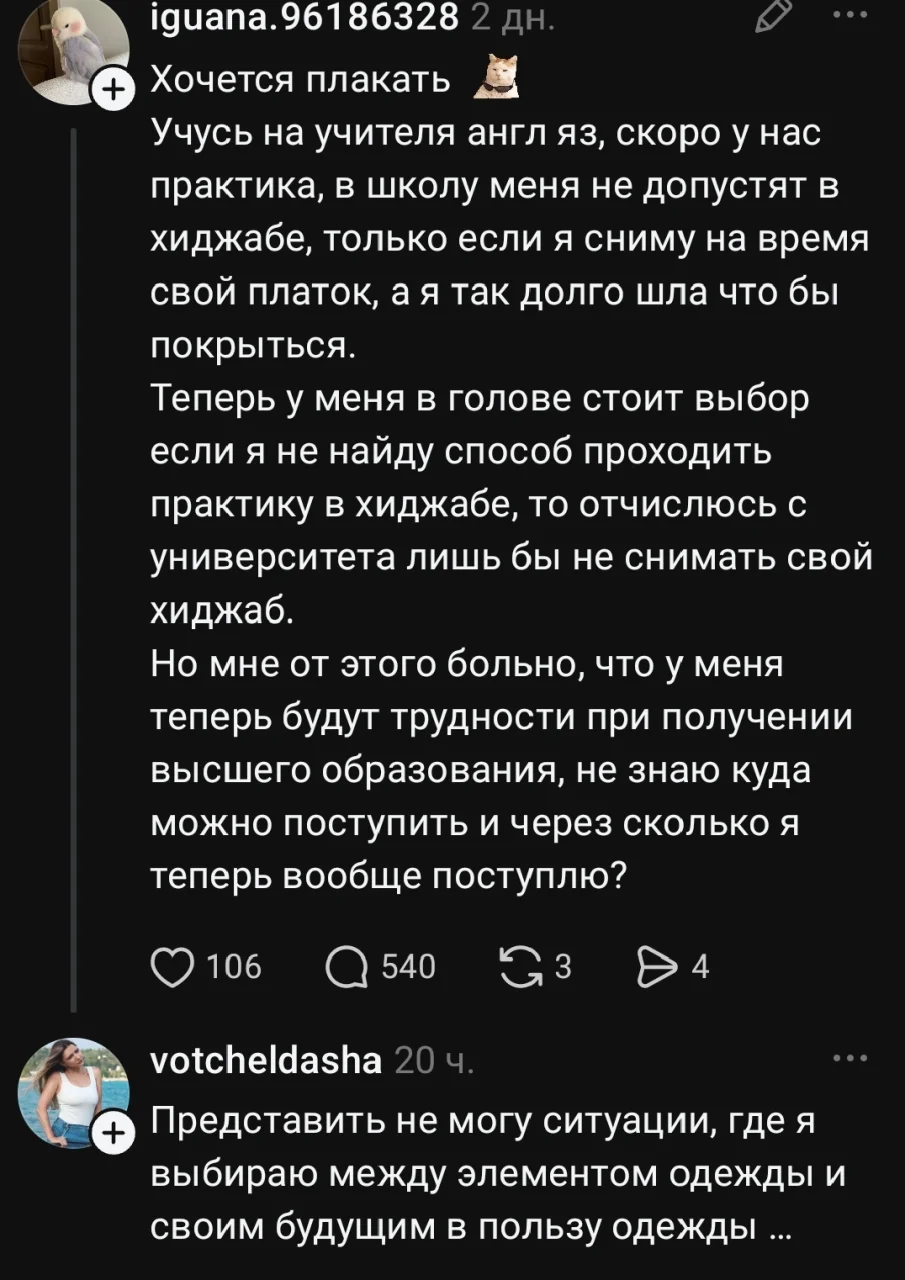Image resolution: width=905 pixels, height=1280 pixels.
Task: Share the post using the send icon
Action: point(658,966)
